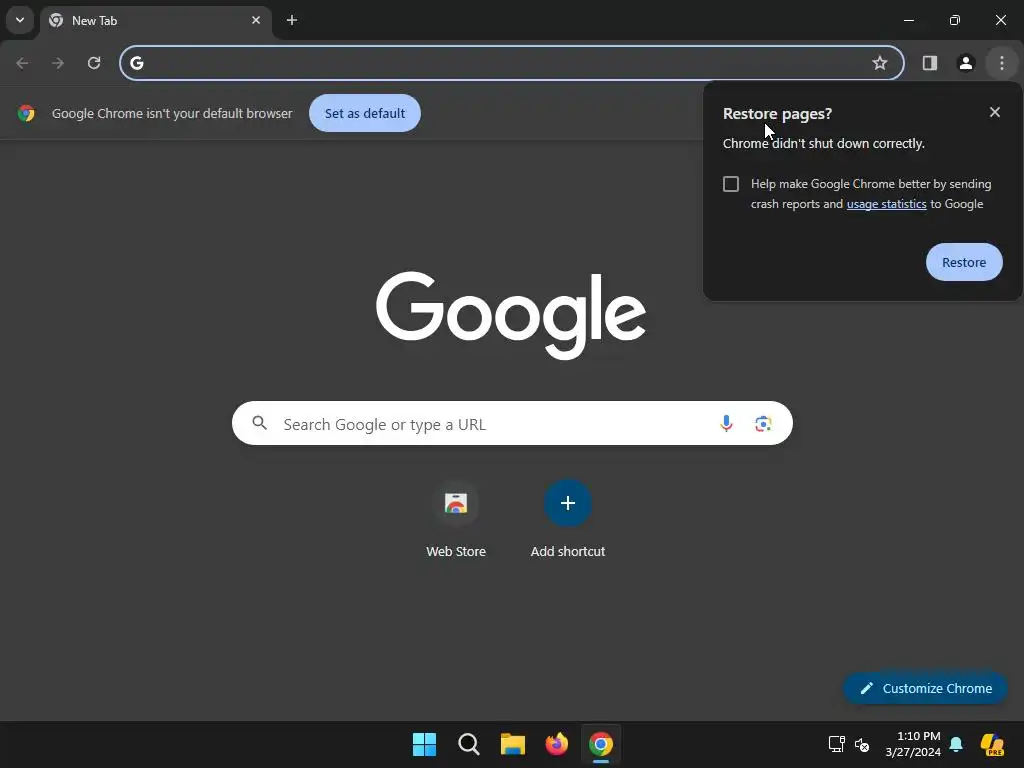Click the Add shortcut label
The height and width of the screenshot is (768, 1024).
pos(568,551)
